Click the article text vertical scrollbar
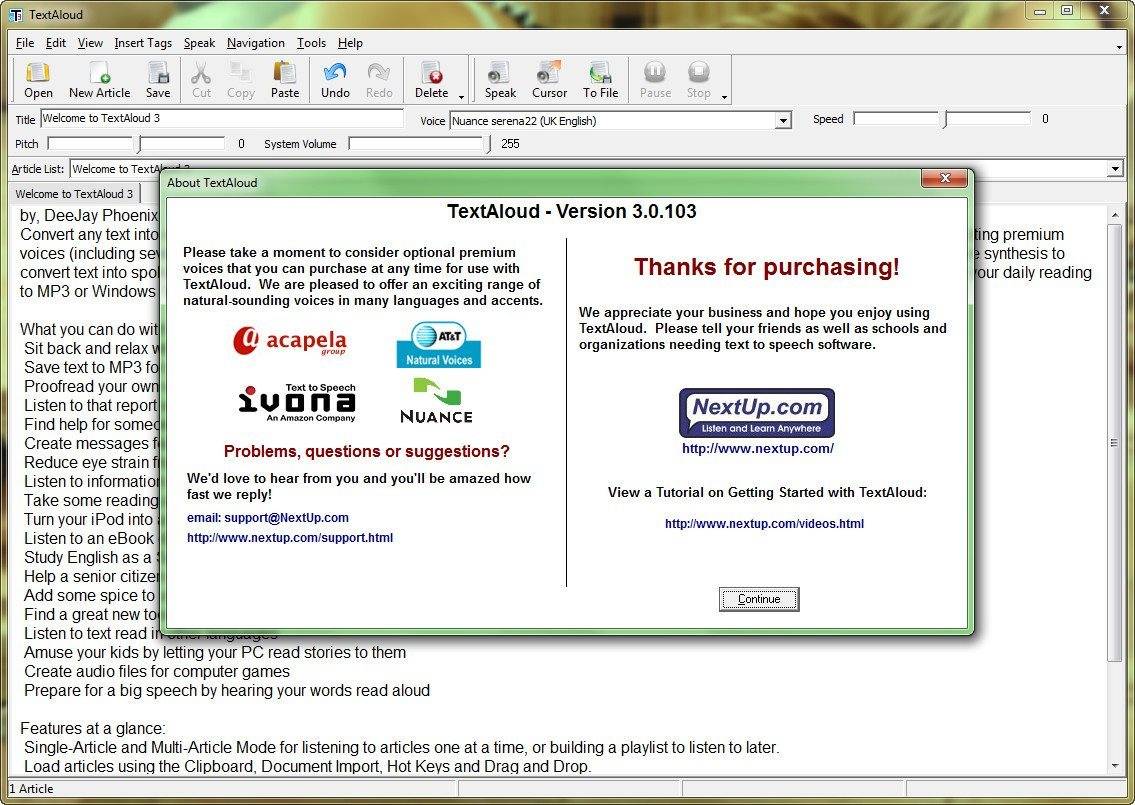Viewport: 1135px width, 805px height. pyautogui.click(x=1114, y=443)
